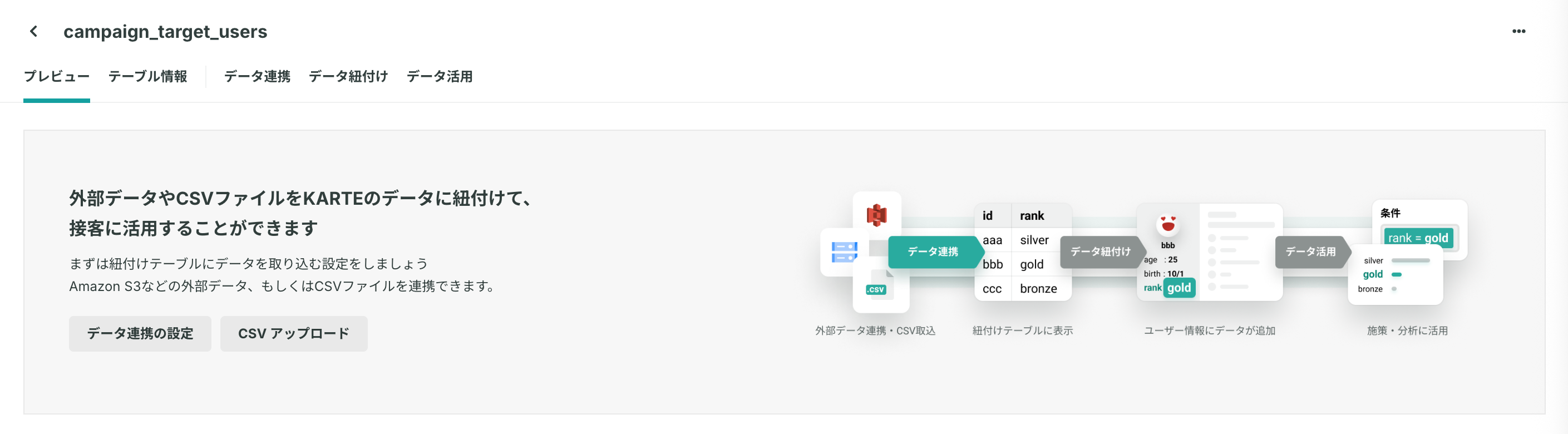Screen dimensions: 1568x434
Task: Switch to the データ活用 tab
Action: [x=440, y=77]
